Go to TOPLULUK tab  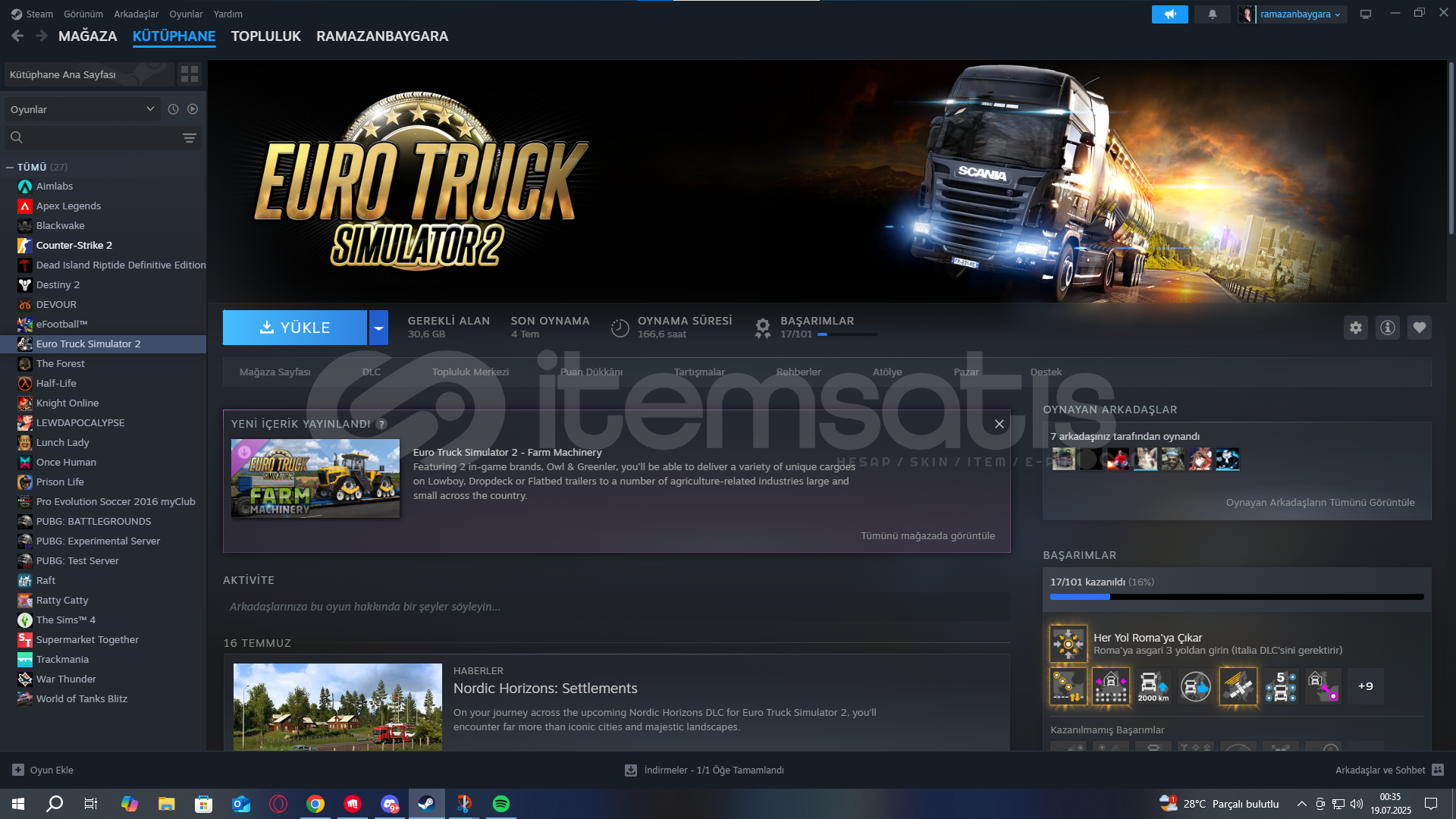(266, 36)
